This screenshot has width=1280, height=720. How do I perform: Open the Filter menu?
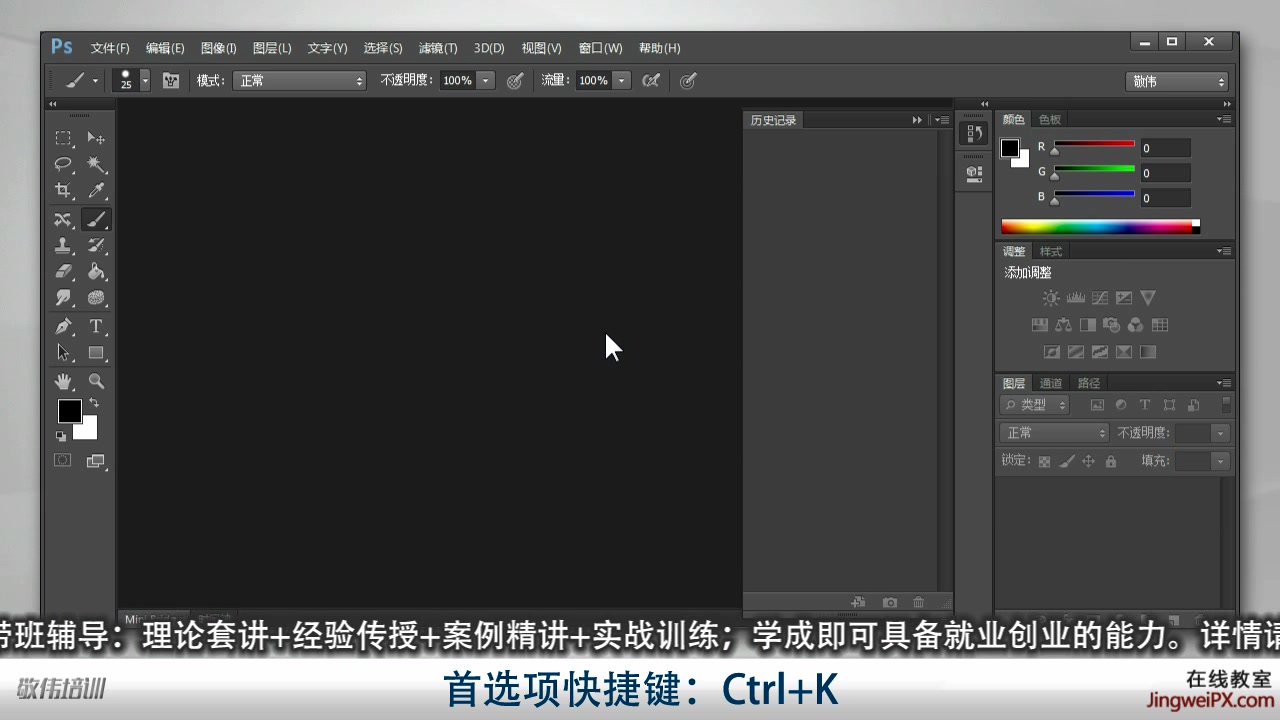[x=438, y=48]
